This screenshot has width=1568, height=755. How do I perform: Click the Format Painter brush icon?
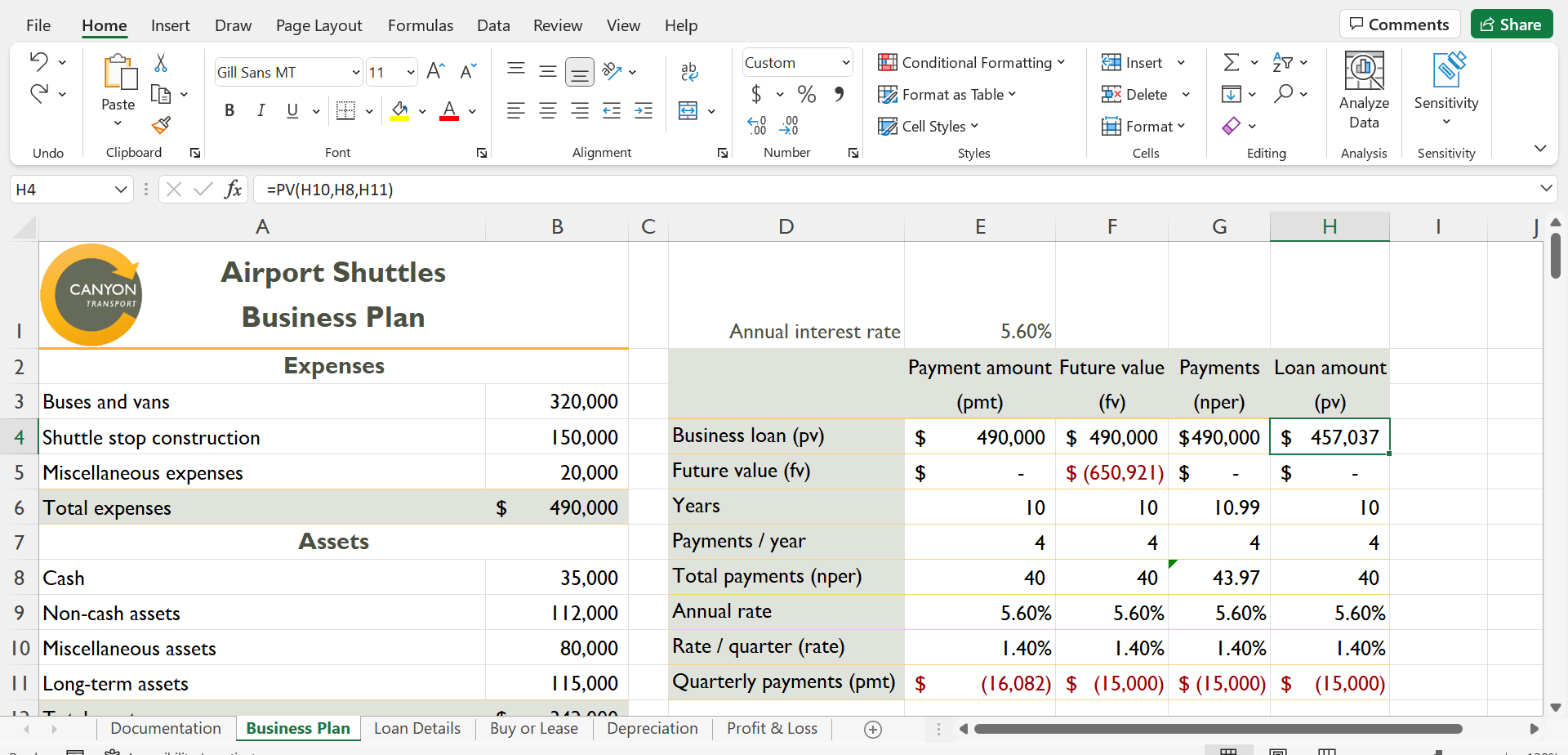pyautogui.click(x=161, y=125)
